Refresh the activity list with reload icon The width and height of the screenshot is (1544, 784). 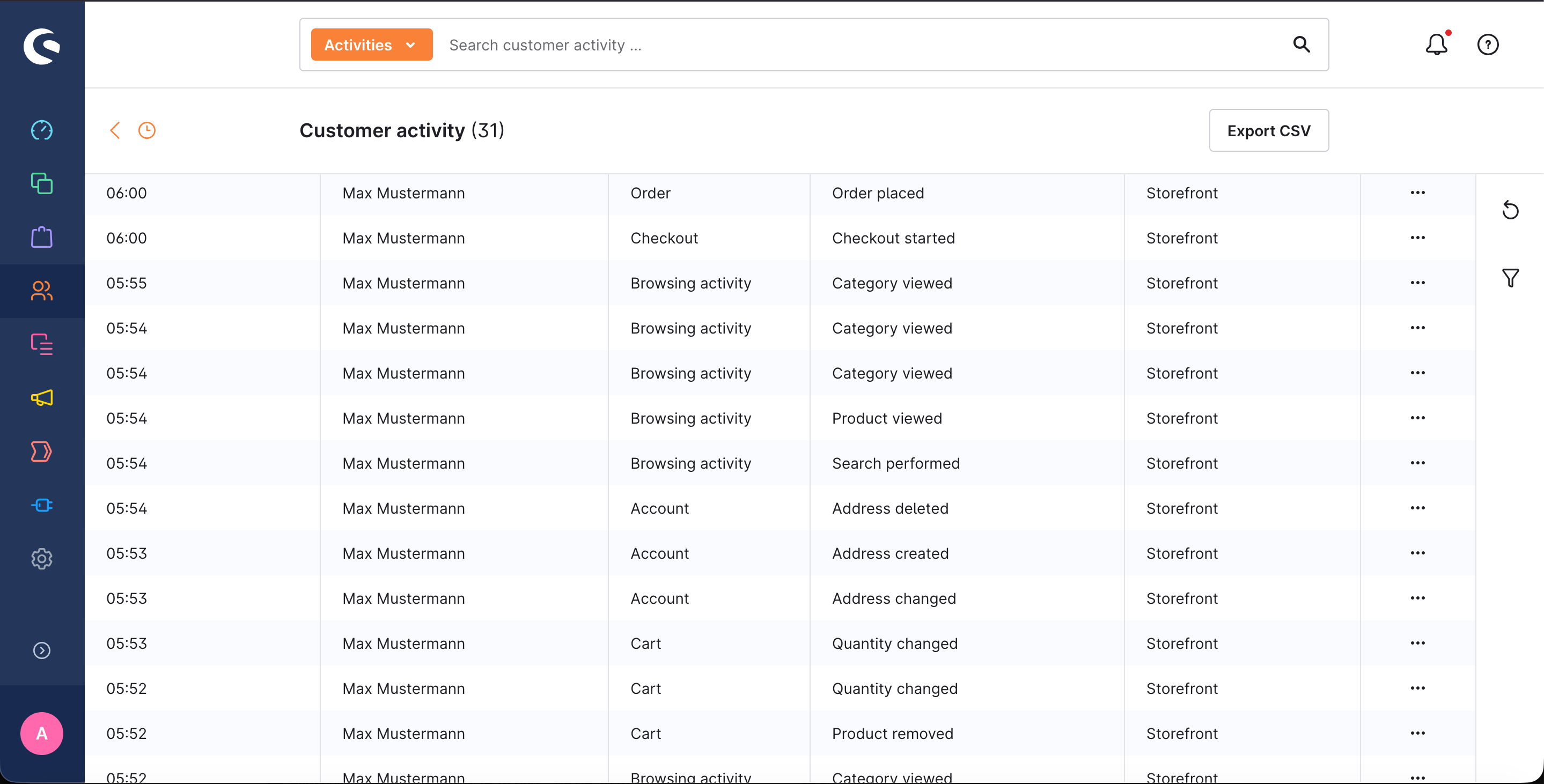click(x=1510, y=210)
